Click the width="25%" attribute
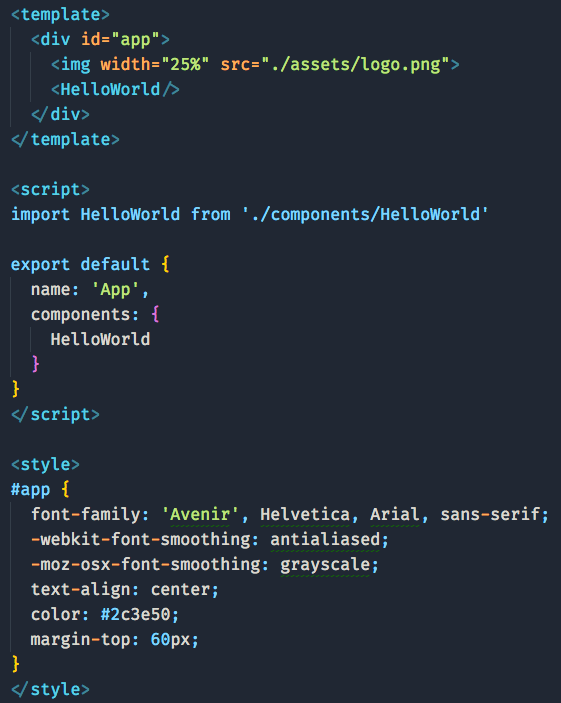Image resolution: width=561 pixels, height=703 pixels. coord(155,65)
